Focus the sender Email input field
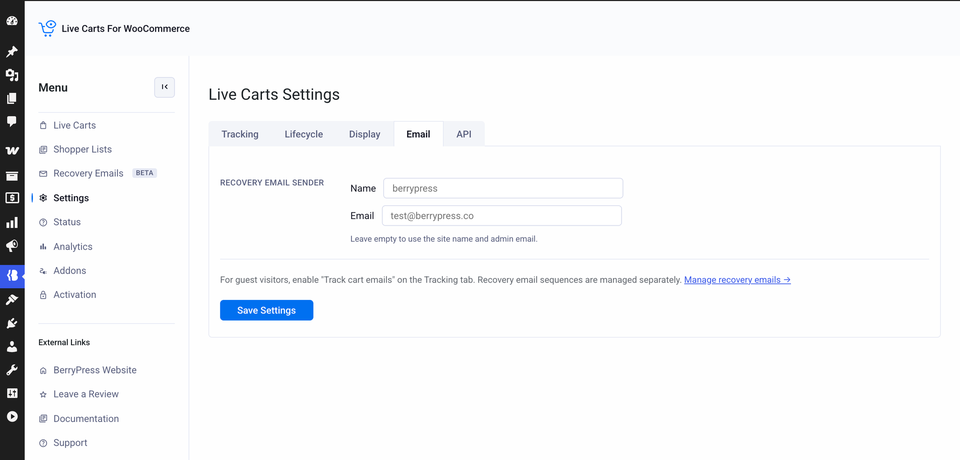The width and height of the screenshot is (960, 460). (x=502, y=216)
